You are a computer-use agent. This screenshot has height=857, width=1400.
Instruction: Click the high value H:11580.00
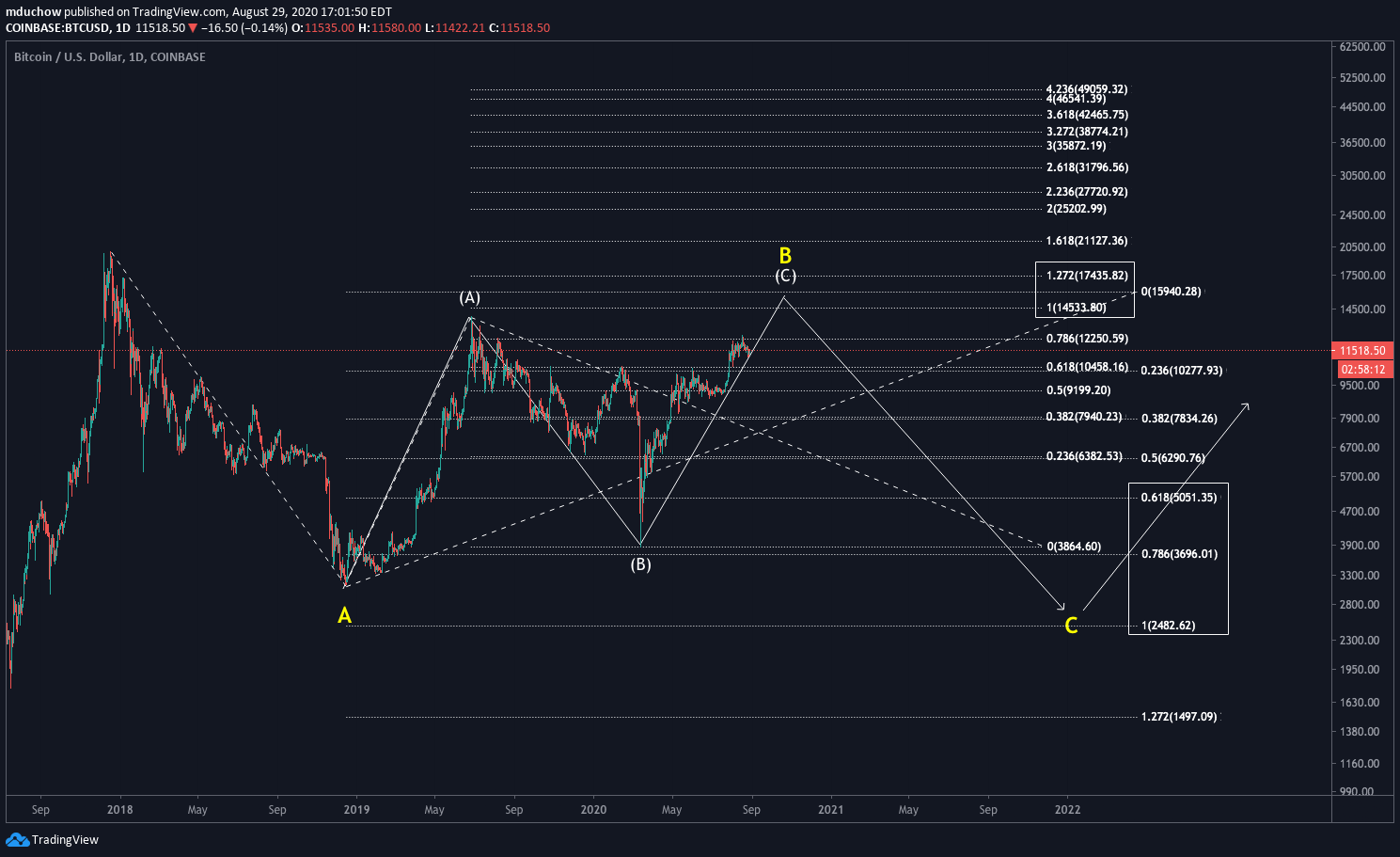click(390, 28)
